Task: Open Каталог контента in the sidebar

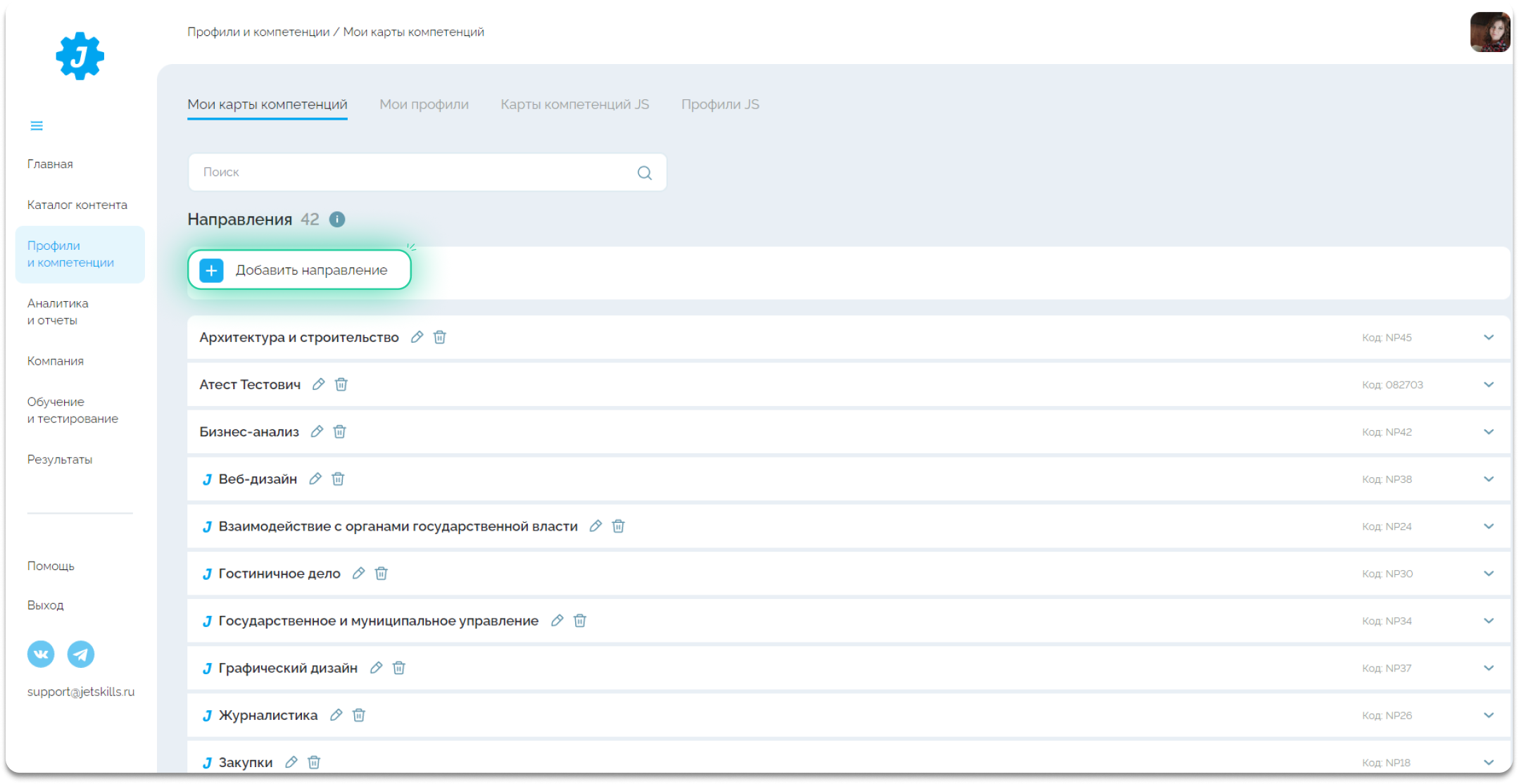Action: click(77, 205)
